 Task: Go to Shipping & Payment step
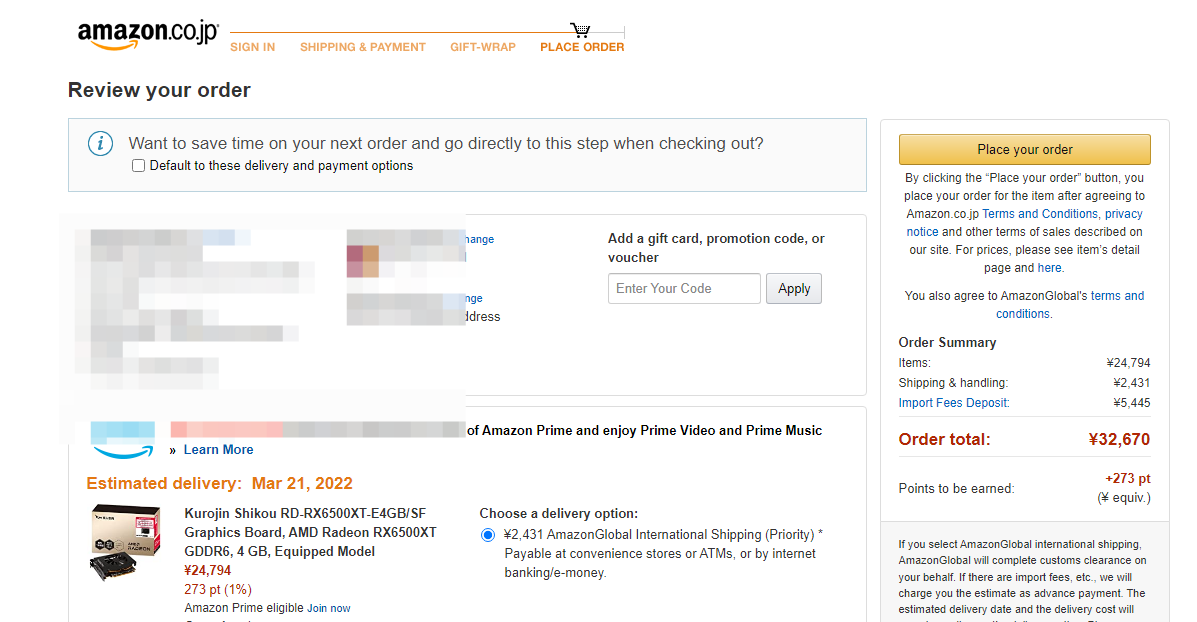click(x=362, y=47)
